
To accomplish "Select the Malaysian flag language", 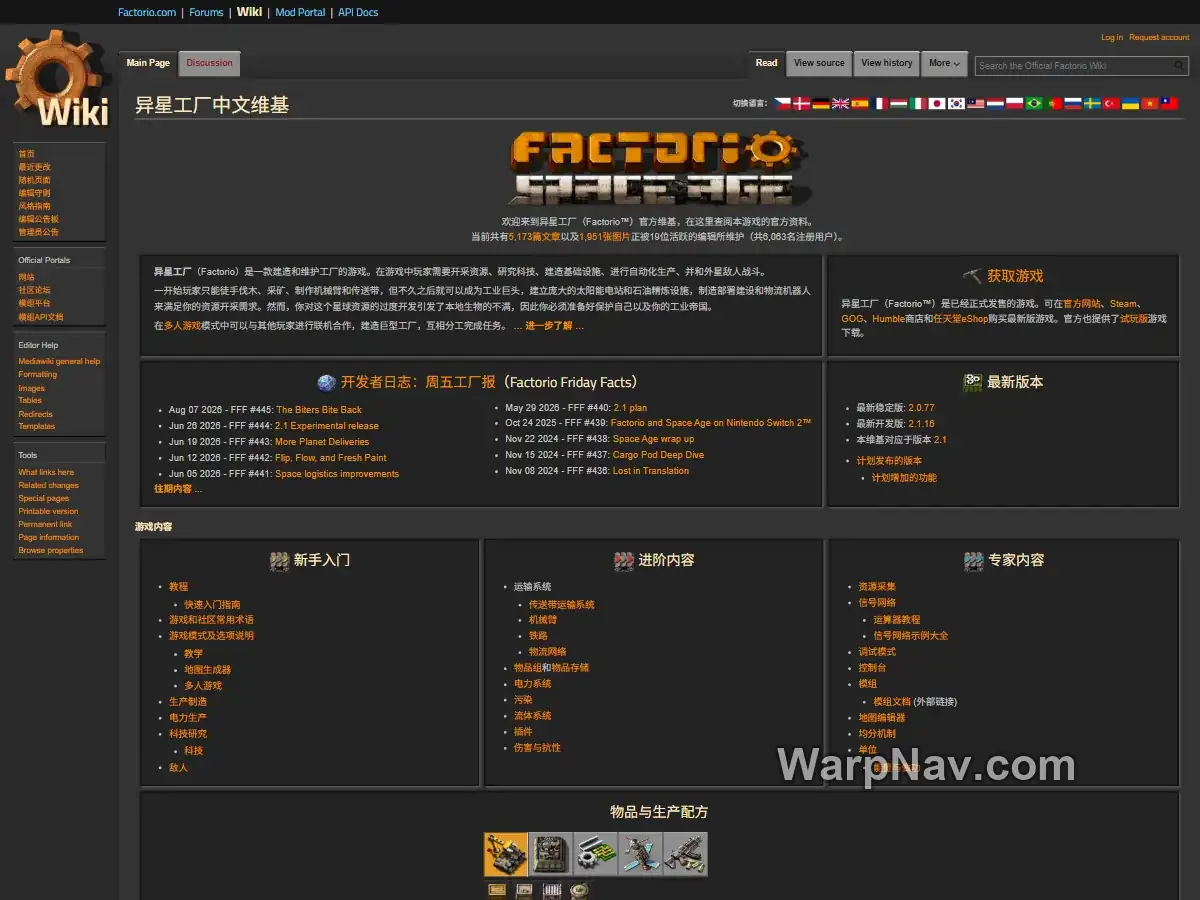I will [x=976, y=103].
